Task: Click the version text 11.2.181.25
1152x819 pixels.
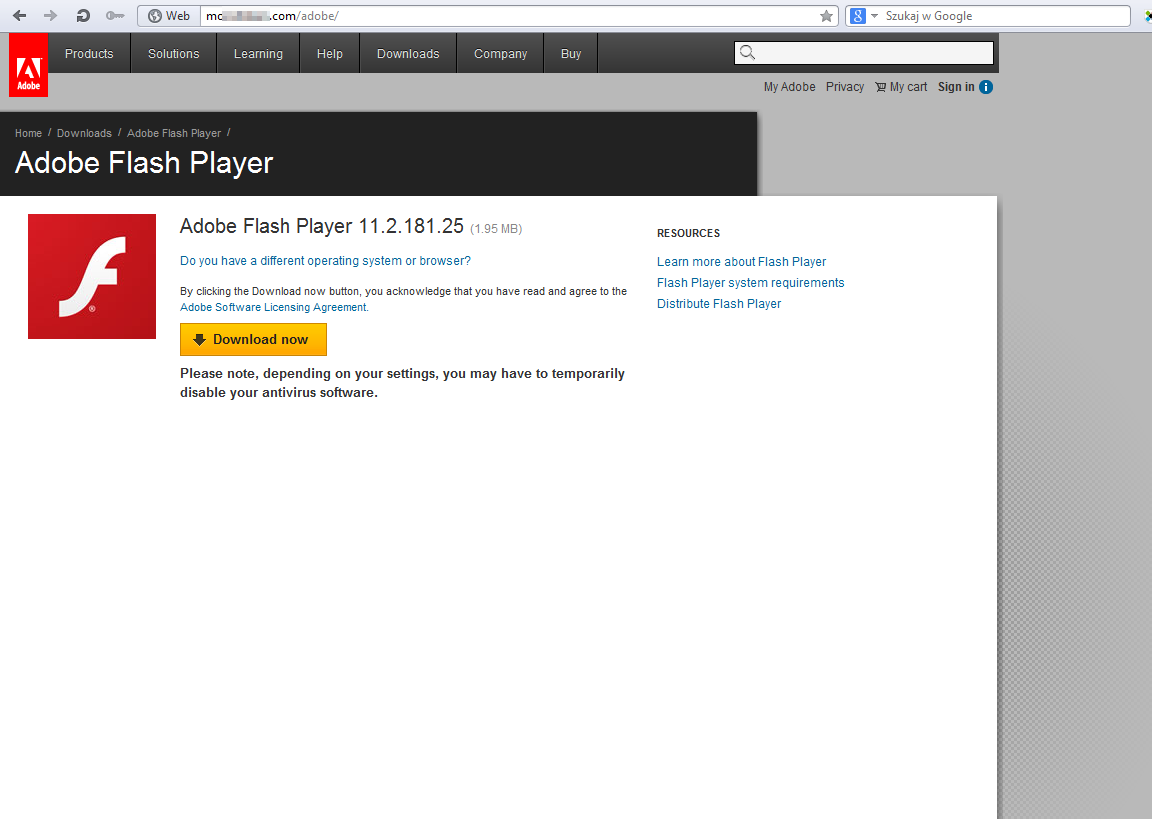Action: (411, 226)
